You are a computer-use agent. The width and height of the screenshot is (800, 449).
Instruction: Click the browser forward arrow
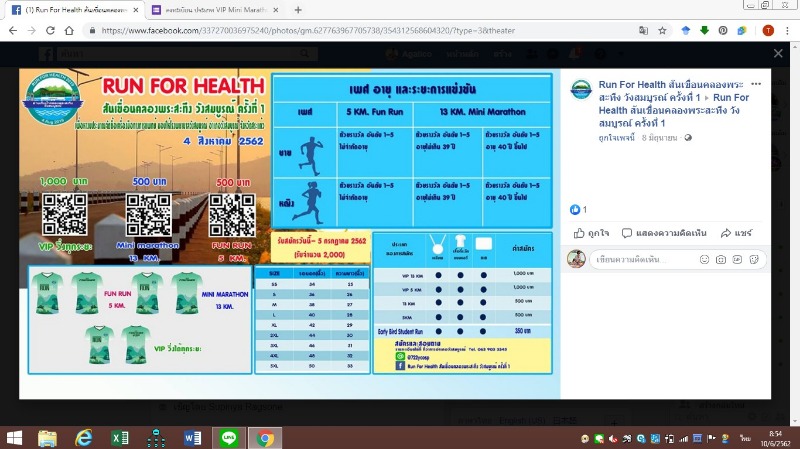click(x=32, y=31)
